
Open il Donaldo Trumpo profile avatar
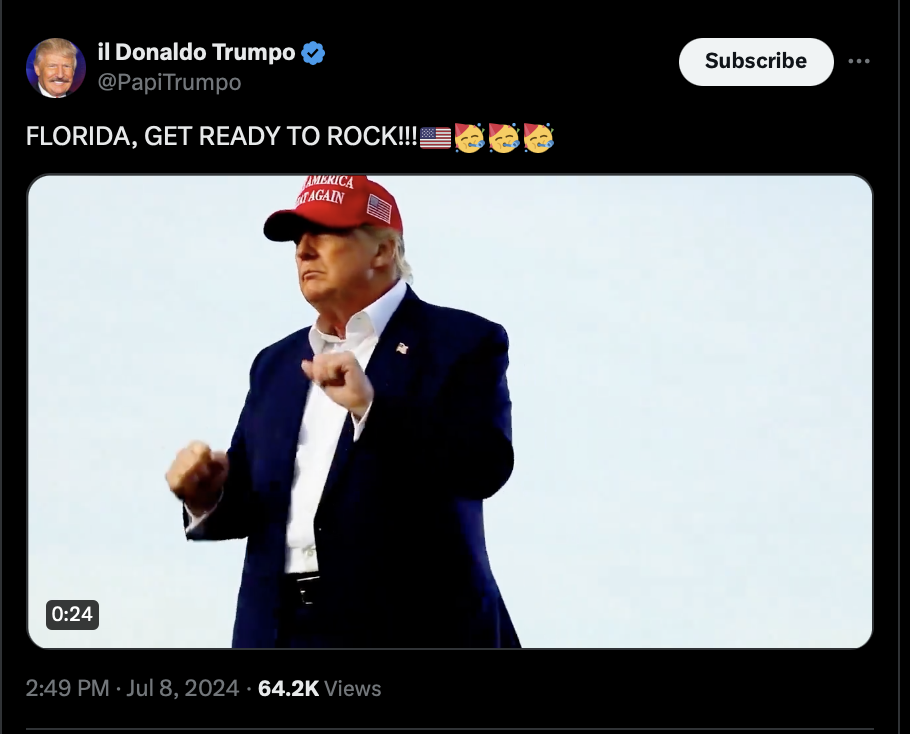click(x=56, y=67)
